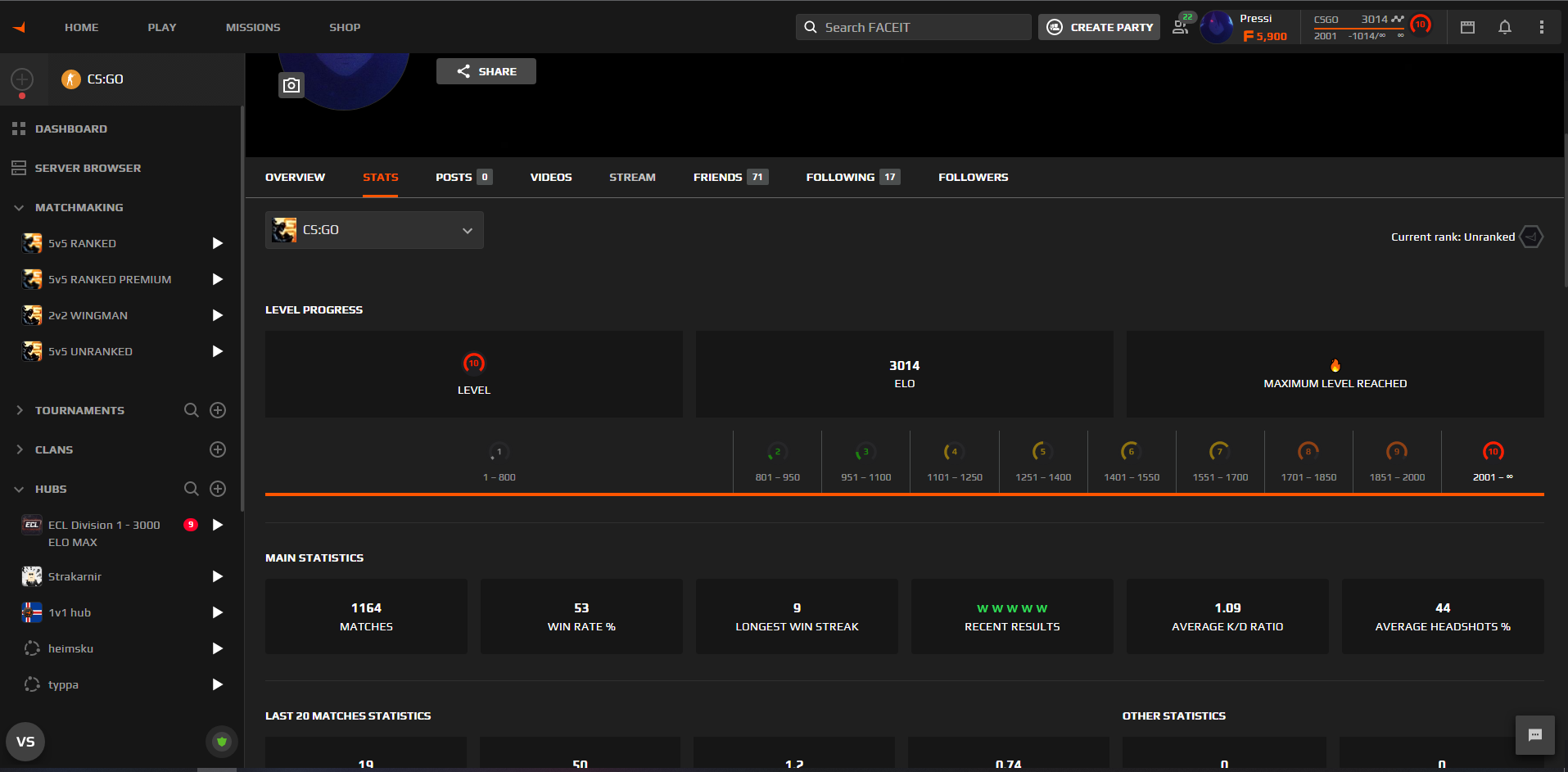The width and height of the screenshot is (1568, 772).
Task: Click the level 10 badge in the header
Action: click(x=1421, y=25)
